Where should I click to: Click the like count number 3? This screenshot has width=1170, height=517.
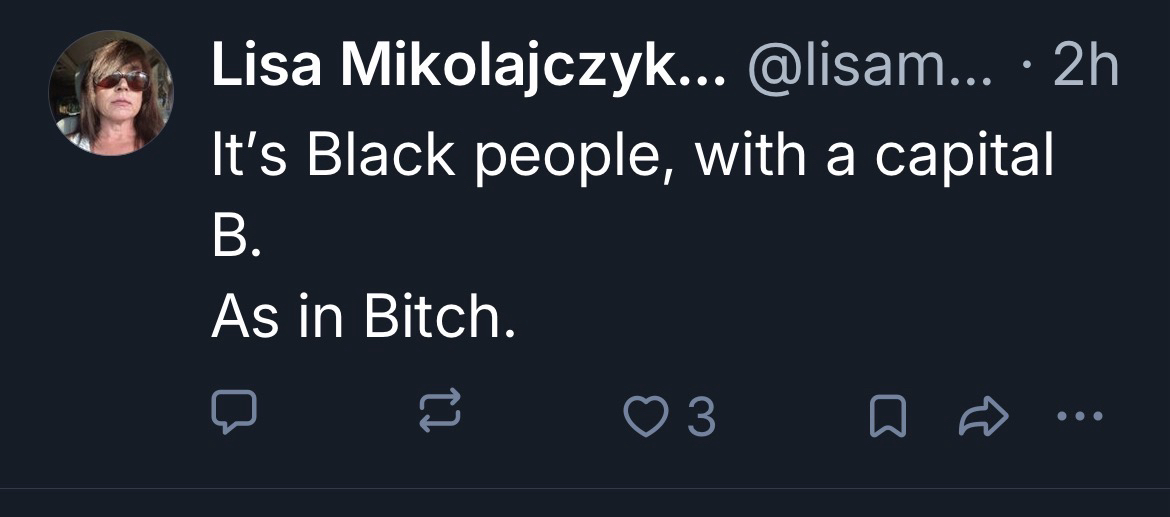(x=702, y=416)
